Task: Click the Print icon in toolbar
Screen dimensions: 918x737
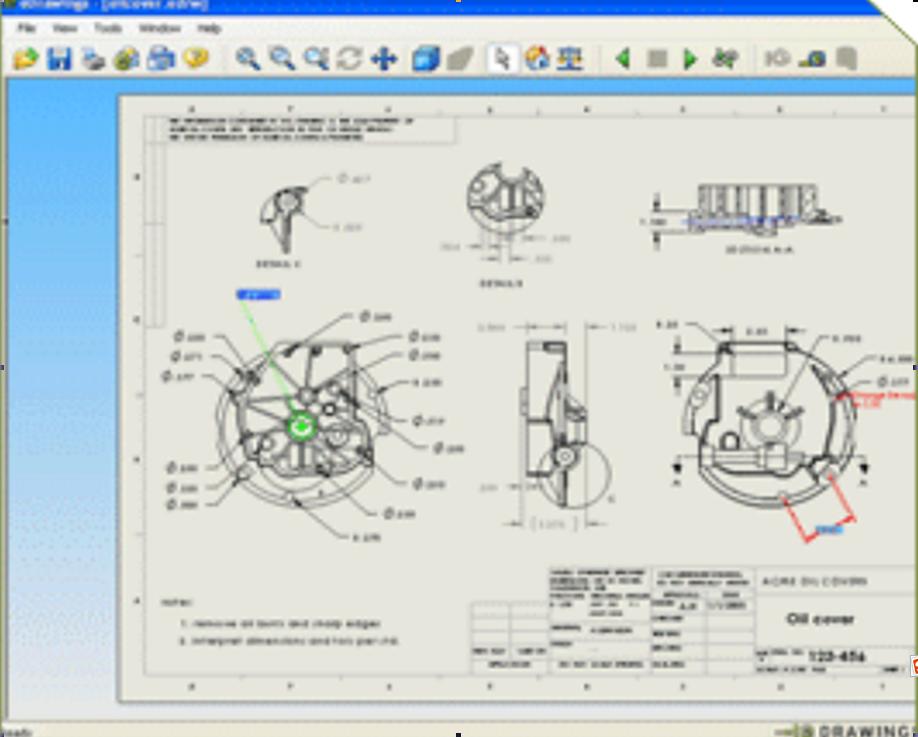Action: tap(93, 59)
